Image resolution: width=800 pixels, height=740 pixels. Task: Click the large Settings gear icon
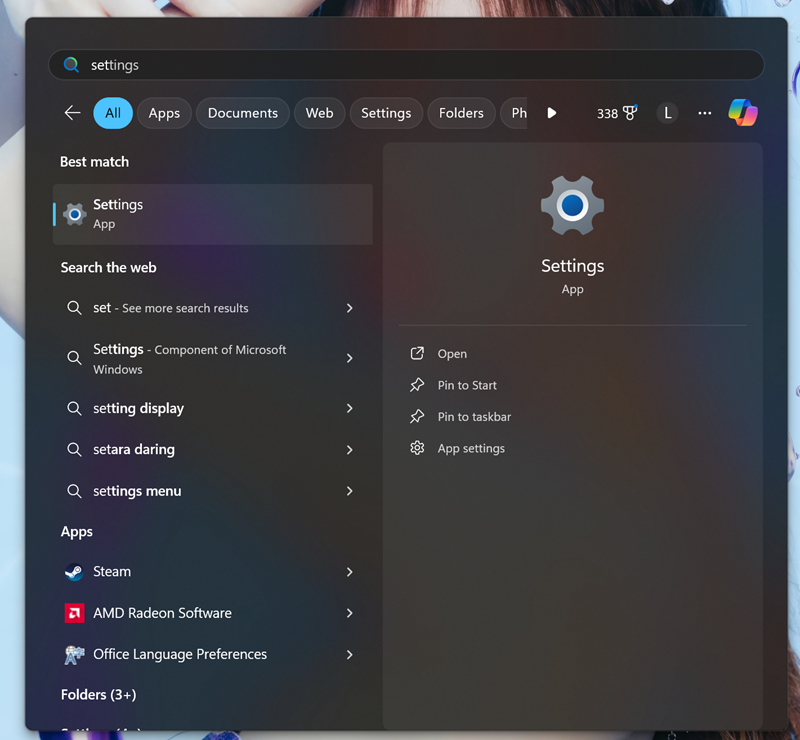572,205
